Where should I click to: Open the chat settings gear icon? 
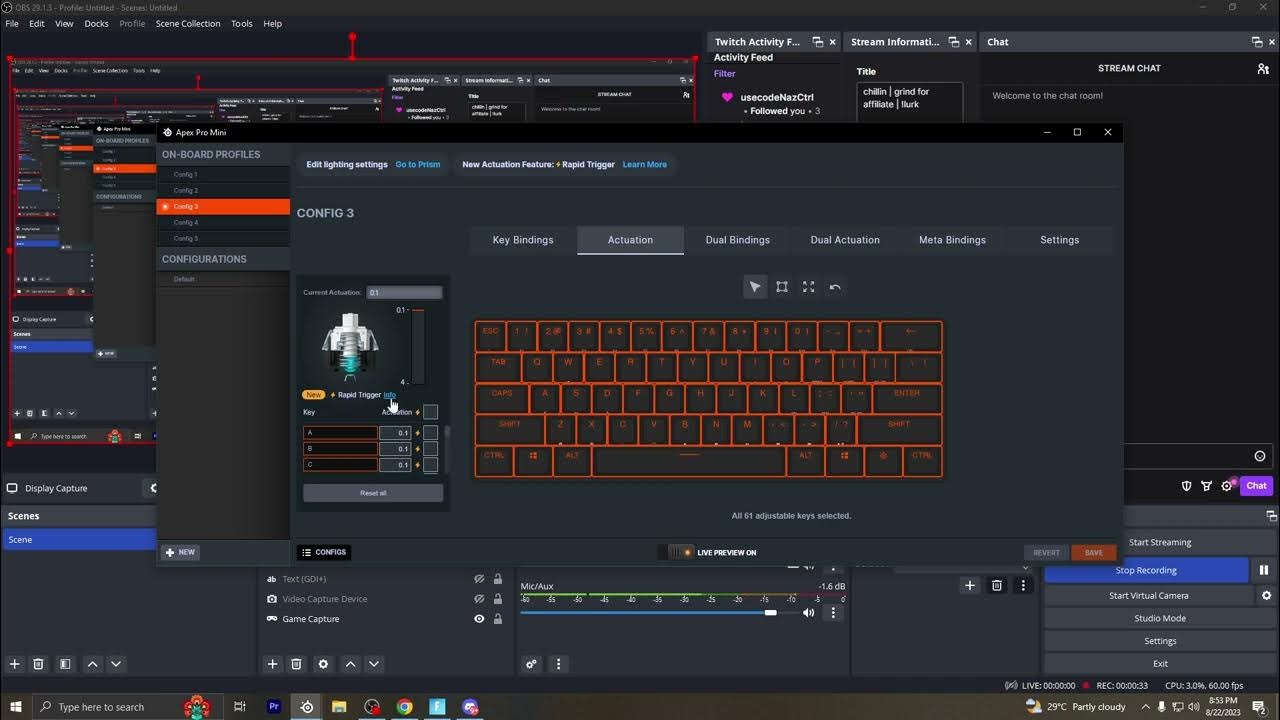tap(1227, 486)
